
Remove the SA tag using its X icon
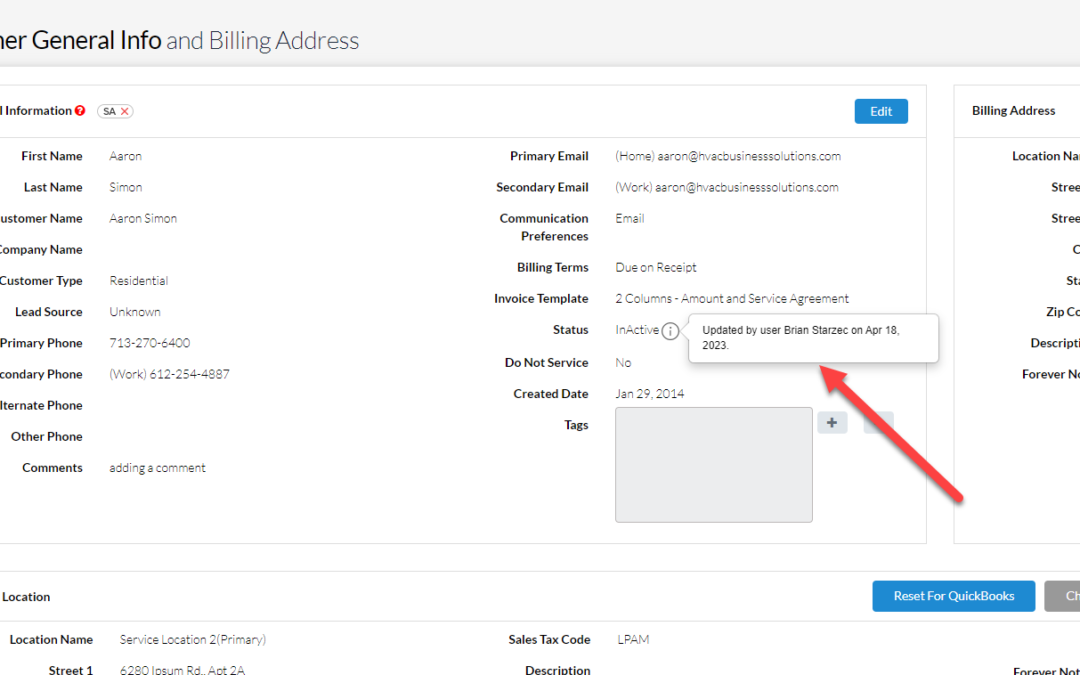pyautogui.click(x=124, y=111)
